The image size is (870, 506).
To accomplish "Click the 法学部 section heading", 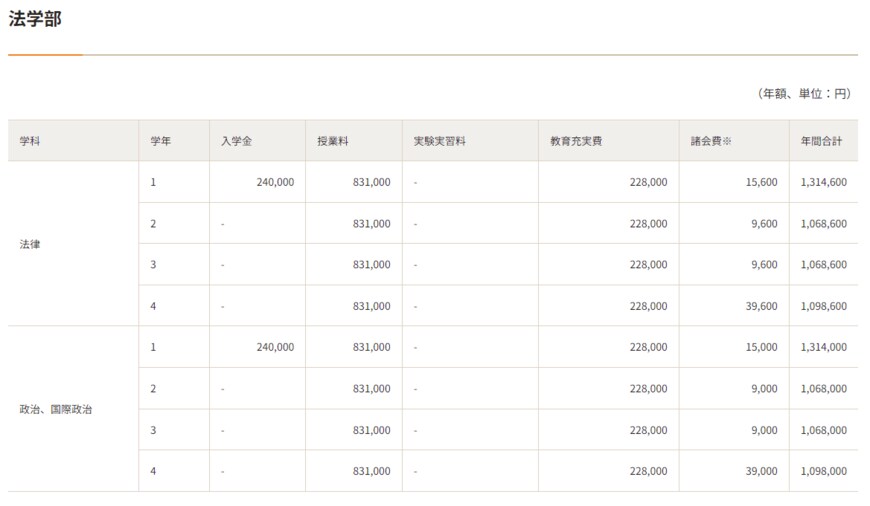I will [35, 19].
